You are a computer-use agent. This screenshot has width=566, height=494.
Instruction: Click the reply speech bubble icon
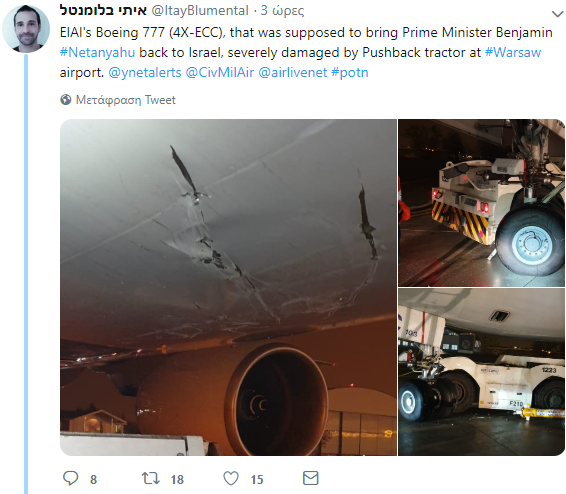coord(70,478)
